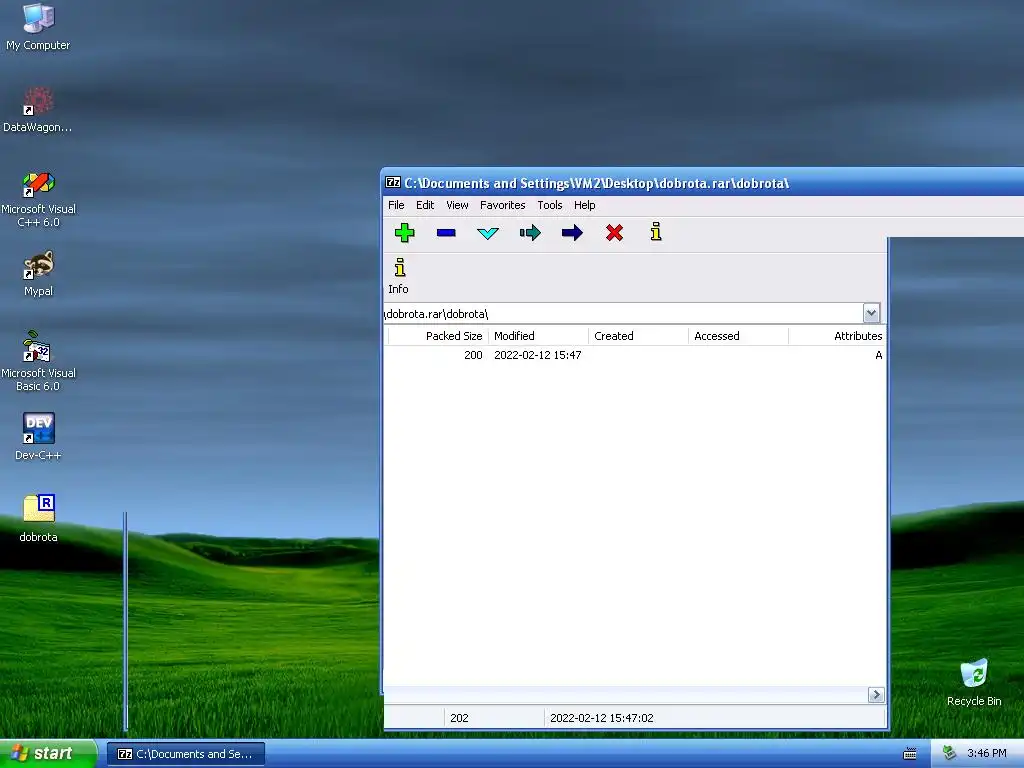The image size is (1024, 768).
Task: Sort by Created column header
Action: point(638,336)
